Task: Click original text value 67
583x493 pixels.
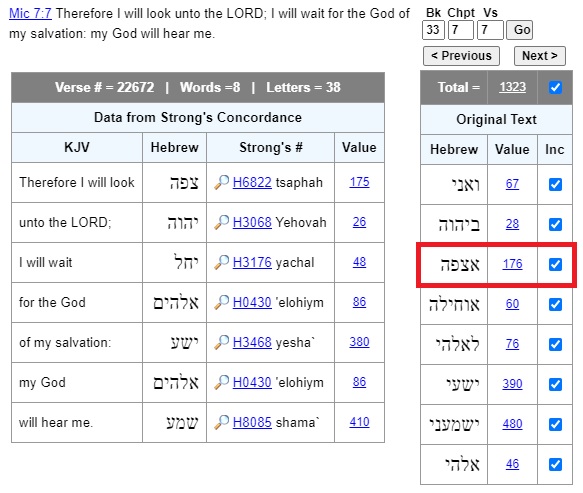Action: click(512, 184)
